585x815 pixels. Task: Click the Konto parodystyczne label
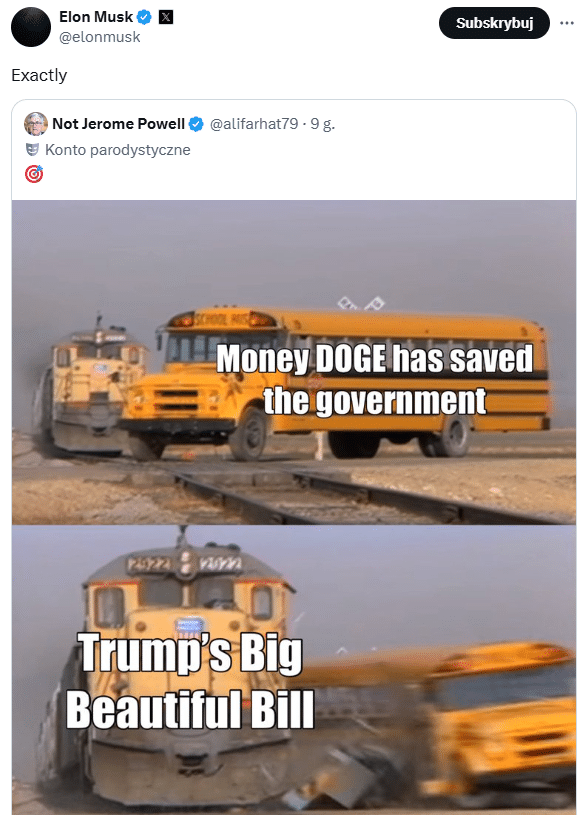118,150
